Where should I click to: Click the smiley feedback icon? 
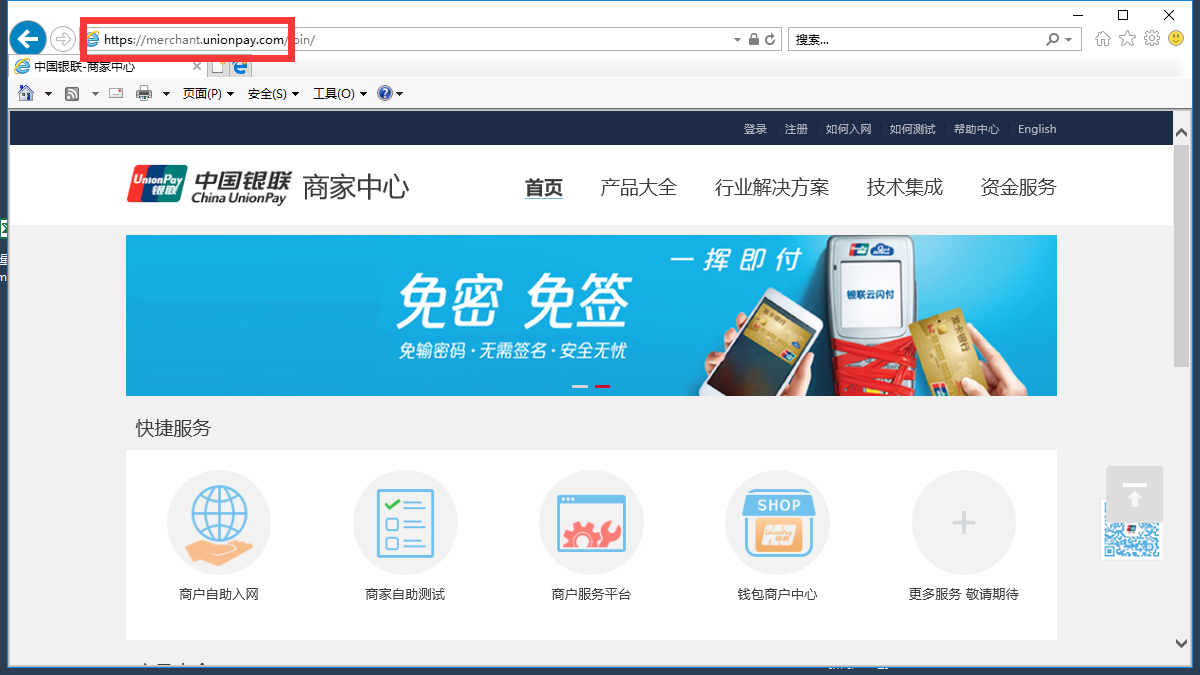point(1175,39)
